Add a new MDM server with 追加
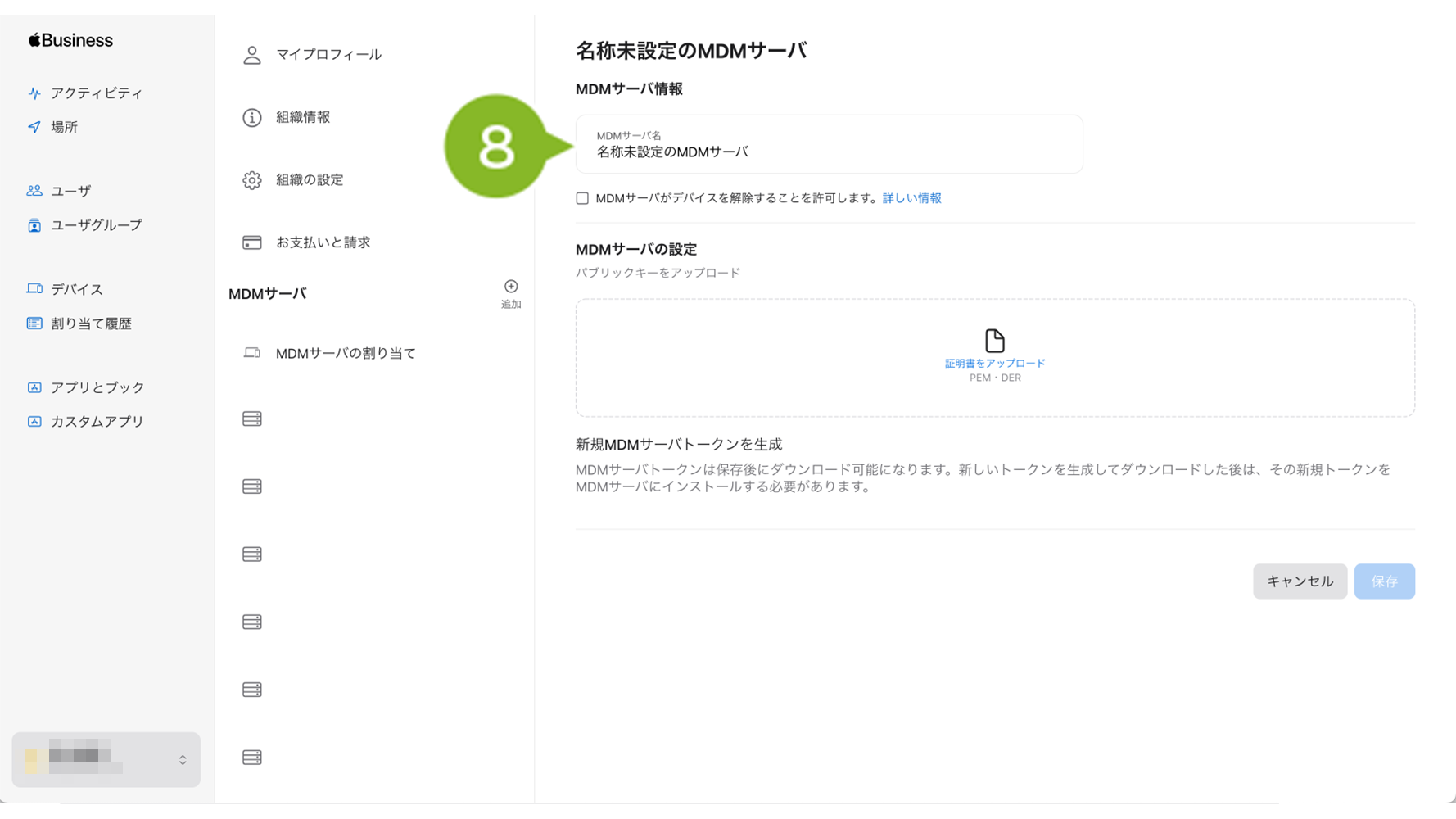The width and height of the screenshot is (1456, 819). (511, 293)
